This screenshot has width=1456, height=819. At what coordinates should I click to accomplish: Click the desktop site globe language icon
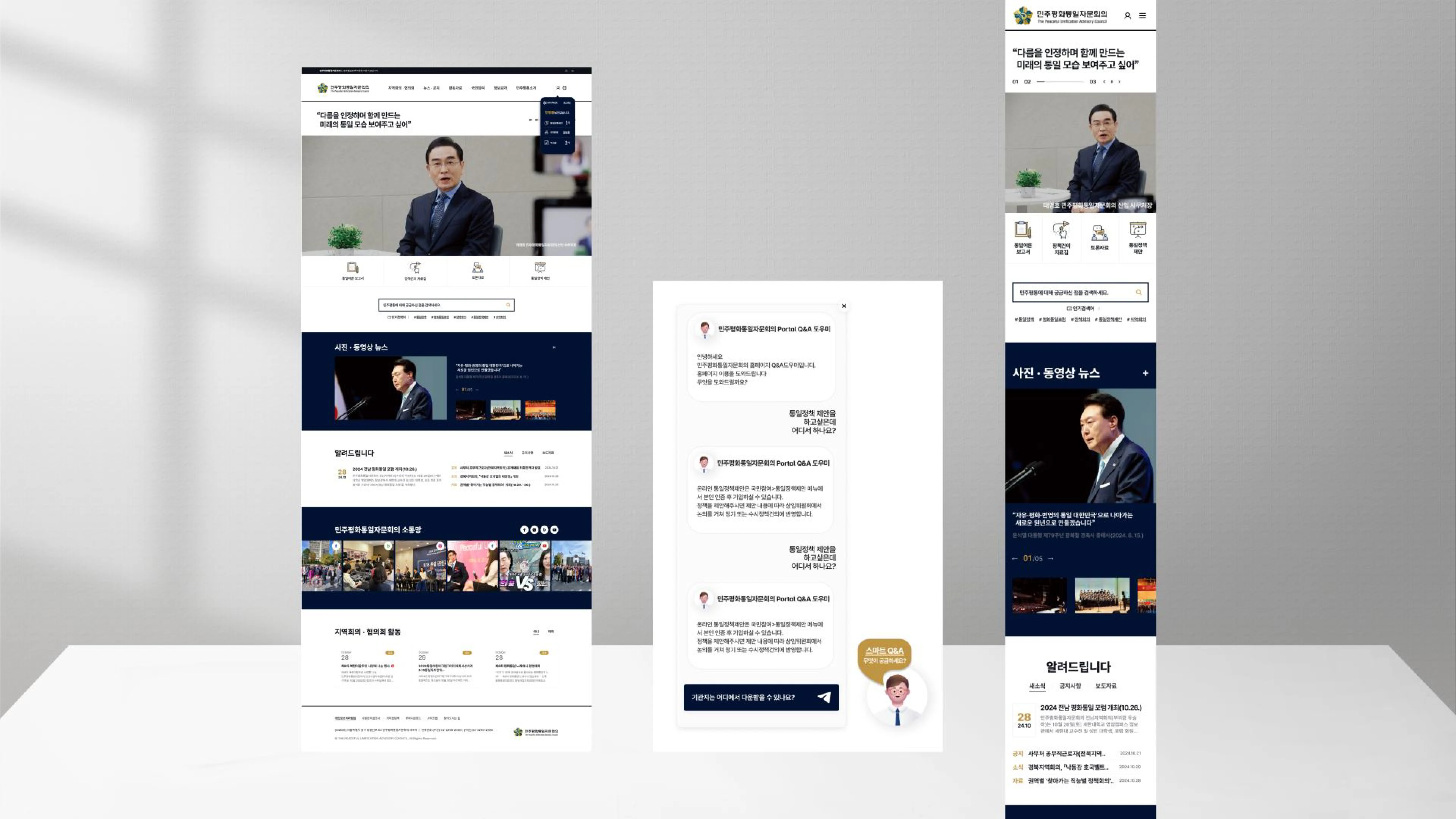[x=564, y=88]
